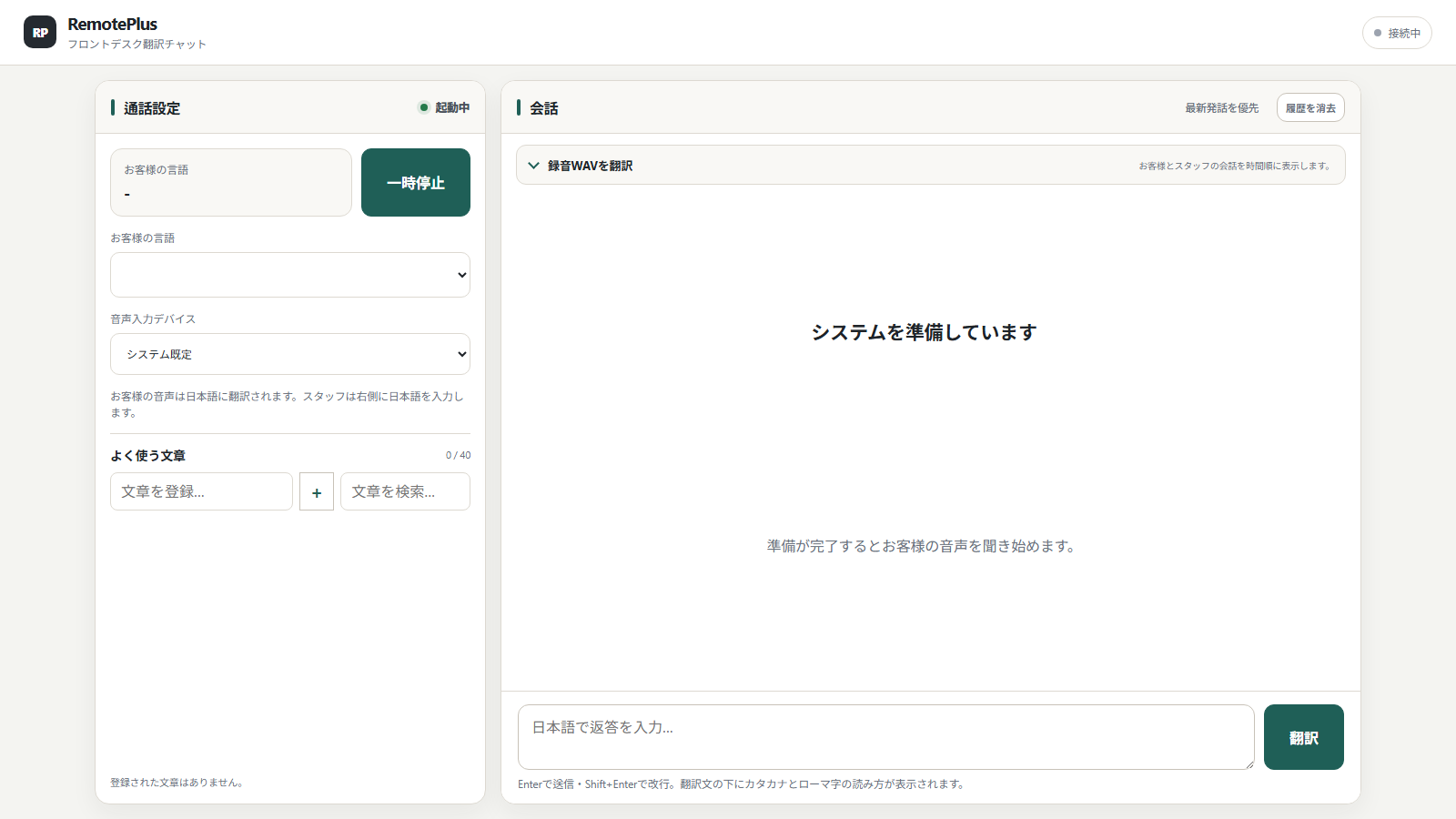Add phrase with the plus button
1456x819 pixels.
pyautogui.click(x=317, y=491)
